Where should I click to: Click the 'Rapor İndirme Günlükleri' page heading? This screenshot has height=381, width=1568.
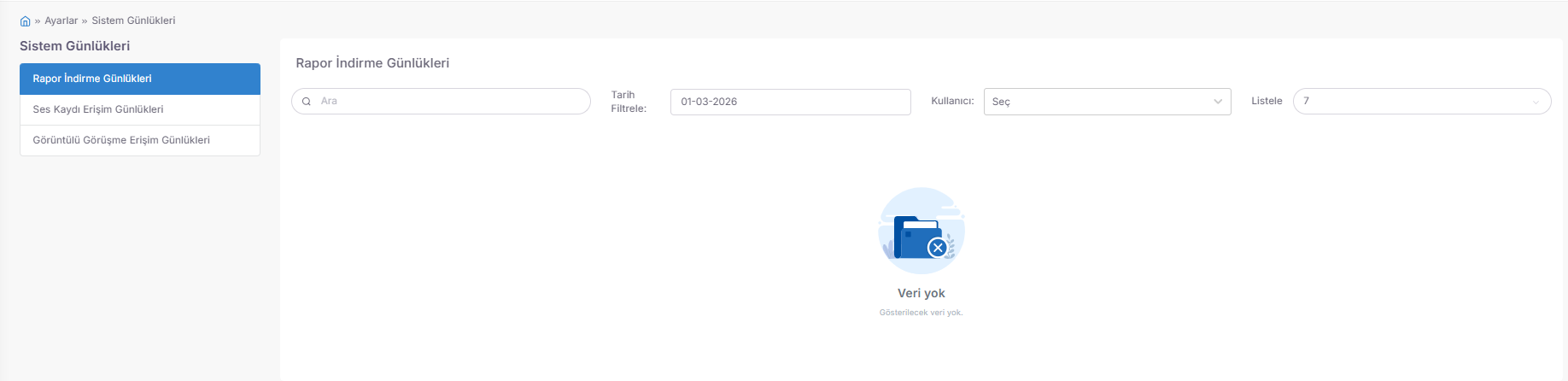tap(372, 63)
